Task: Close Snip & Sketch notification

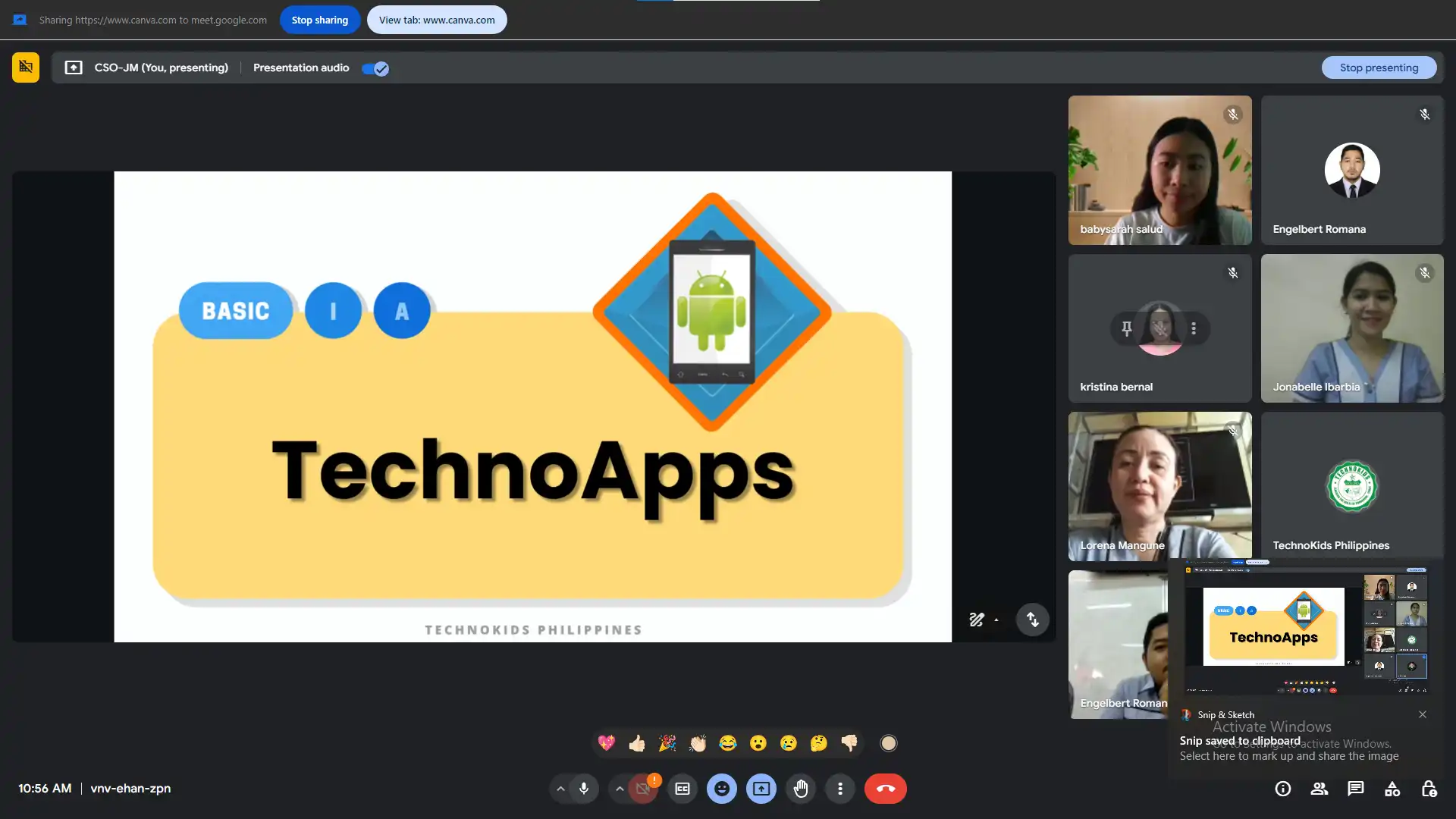Action: (x=1423, y=714)
